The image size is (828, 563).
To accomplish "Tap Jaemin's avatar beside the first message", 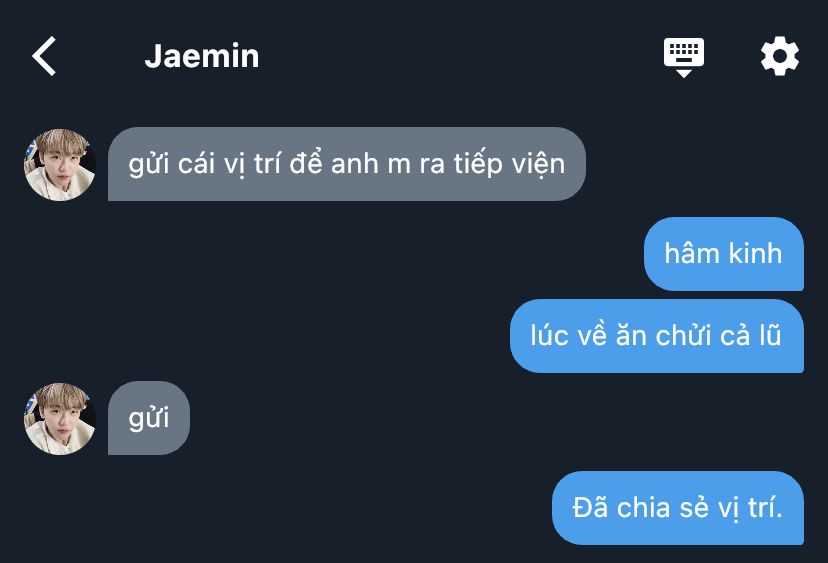I will (60, 164).
